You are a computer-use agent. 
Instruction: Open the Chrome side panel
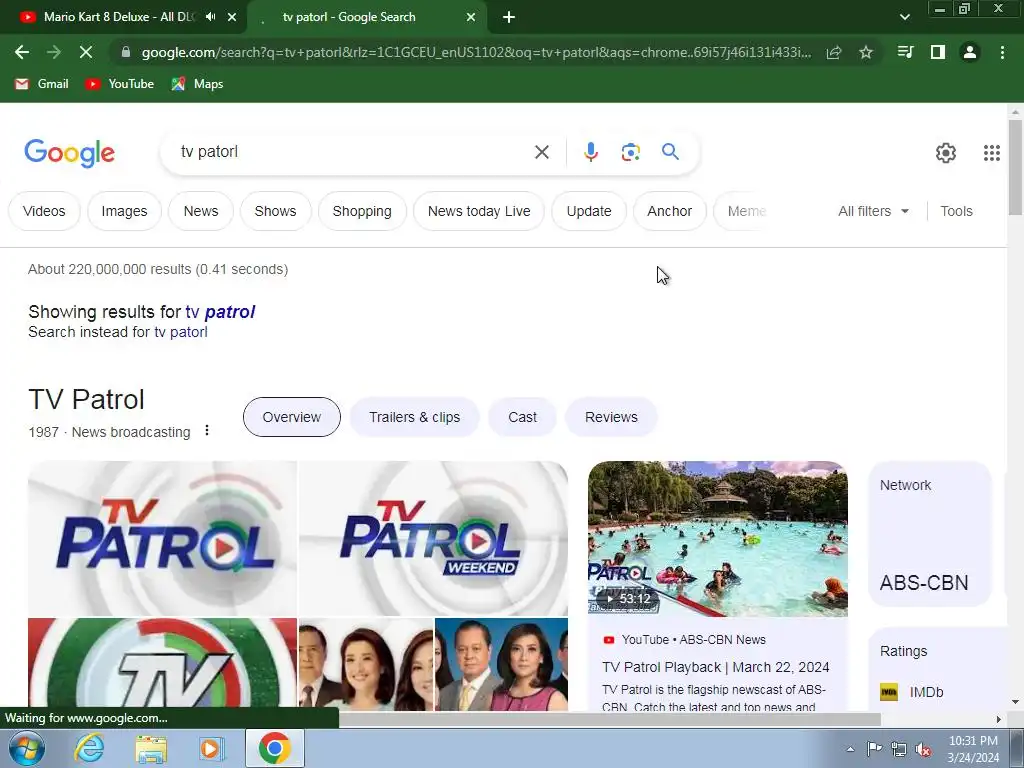click(938, 52)
